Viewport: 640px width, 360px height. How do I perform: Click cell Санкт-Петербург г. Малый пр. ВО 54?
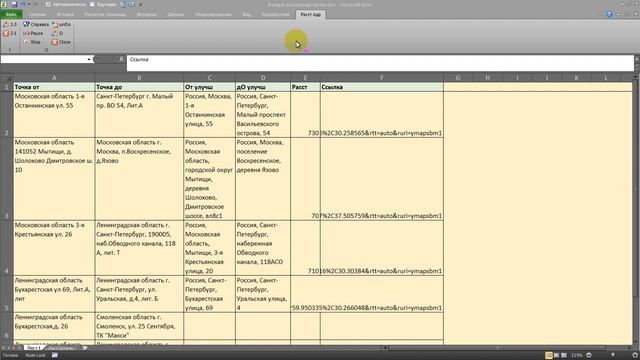[x=139, y=115]
